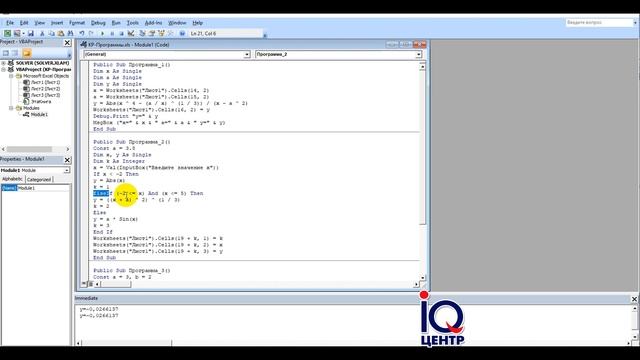Open the Tools menu
The width and height of the screenshot is (640, 360).
[x=133, y=23]
